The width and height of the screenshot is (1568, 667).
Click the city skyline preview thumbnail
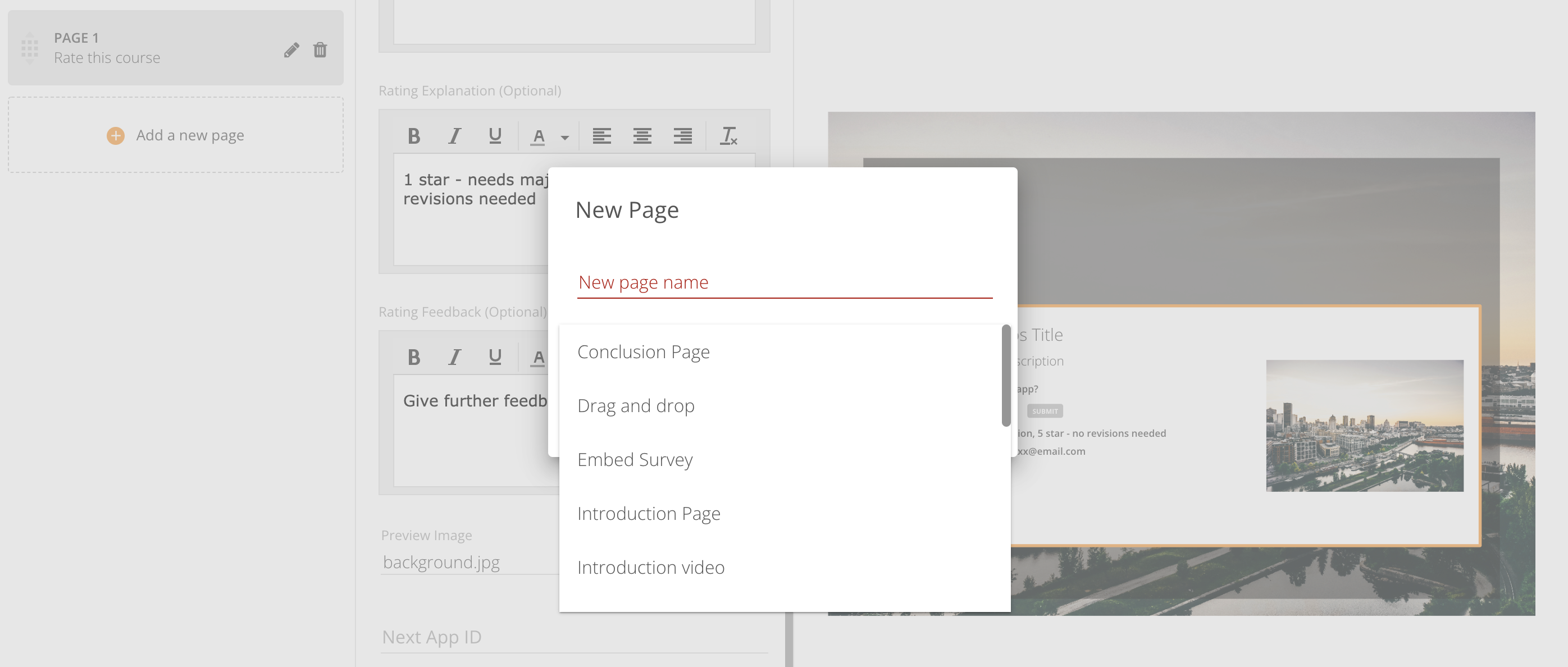click(1364, 426)
